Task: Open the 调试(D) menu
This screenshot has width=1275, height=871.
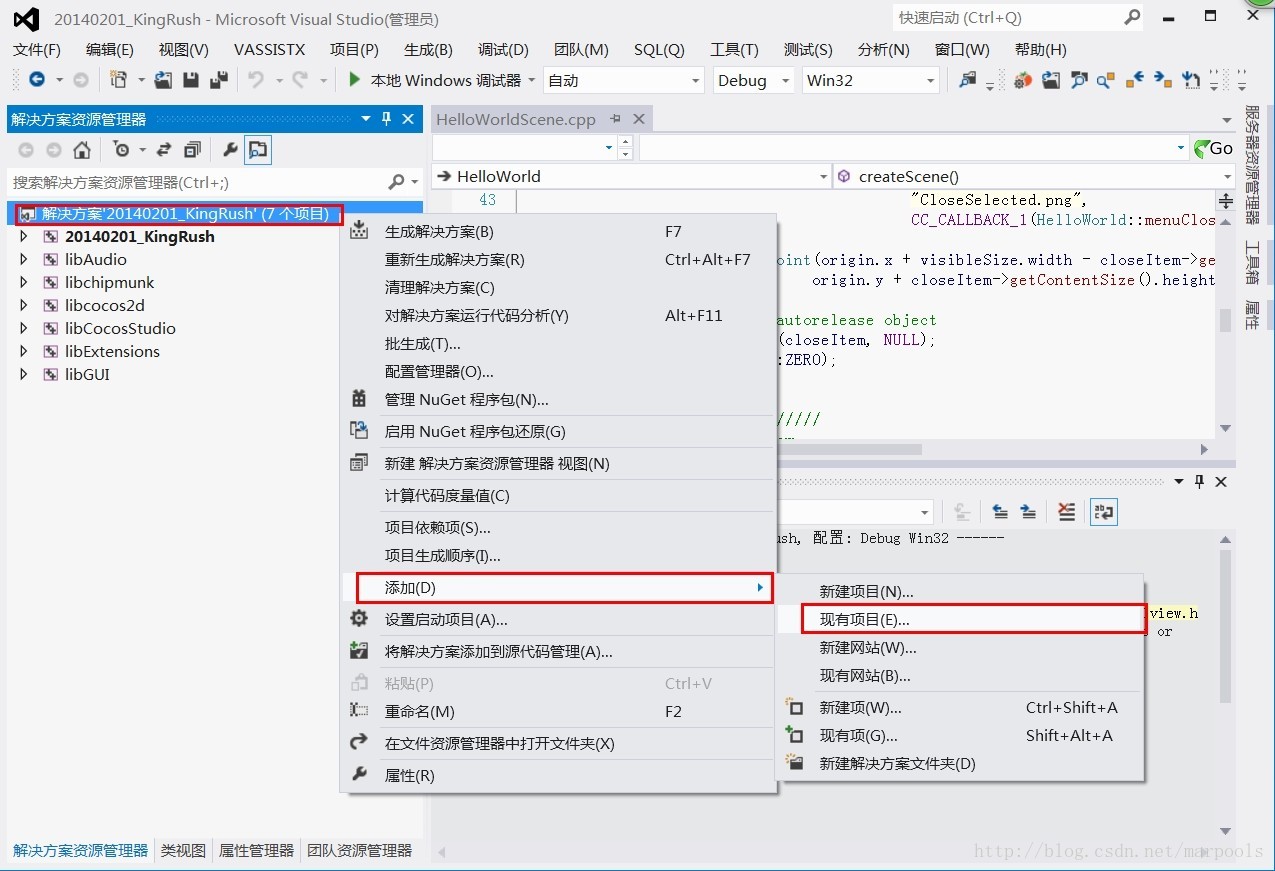Action: point(503,49)
